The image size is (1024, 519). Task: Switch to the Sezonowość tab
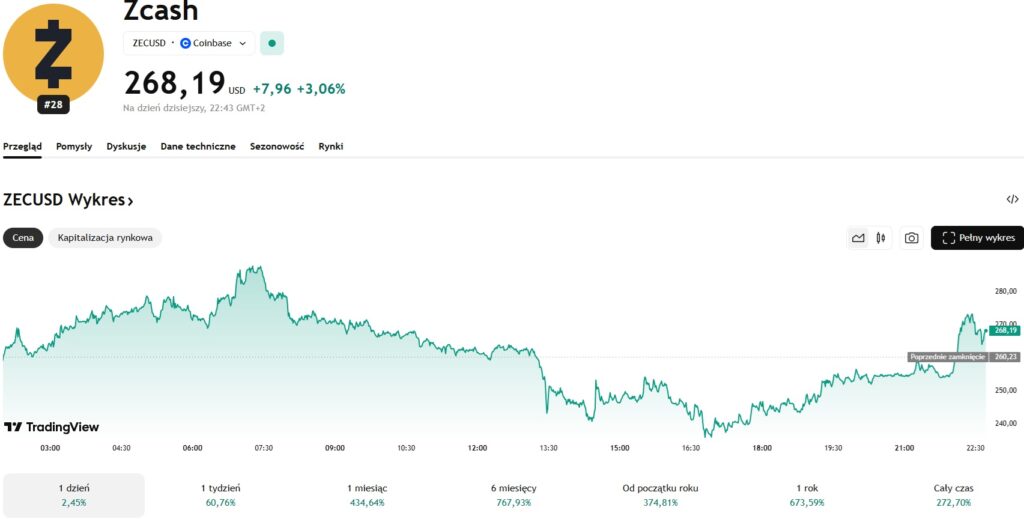pyautogui.click(x=277, y=146)
